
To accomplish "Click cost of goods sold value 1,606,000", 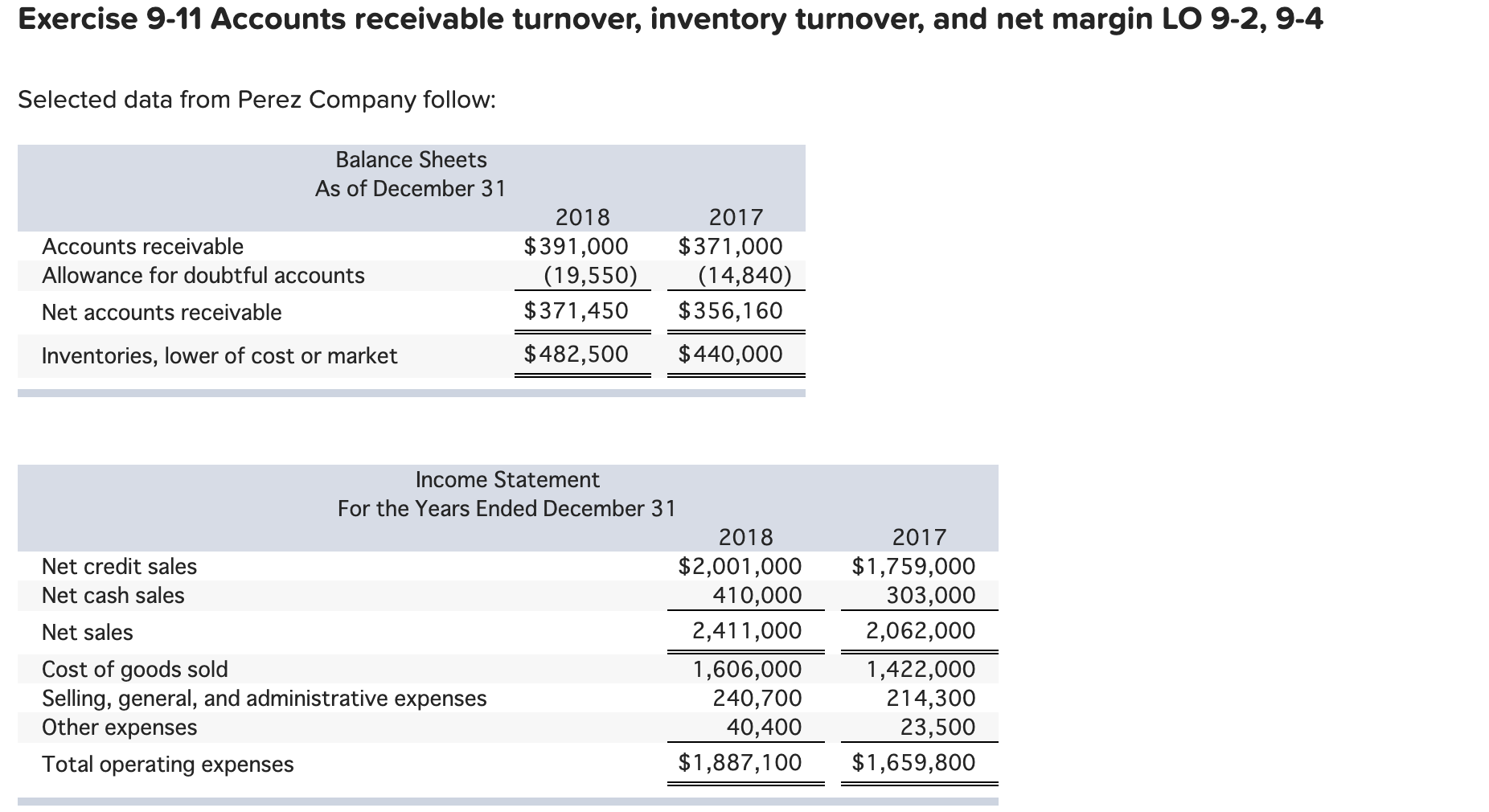I will (747, 669).
